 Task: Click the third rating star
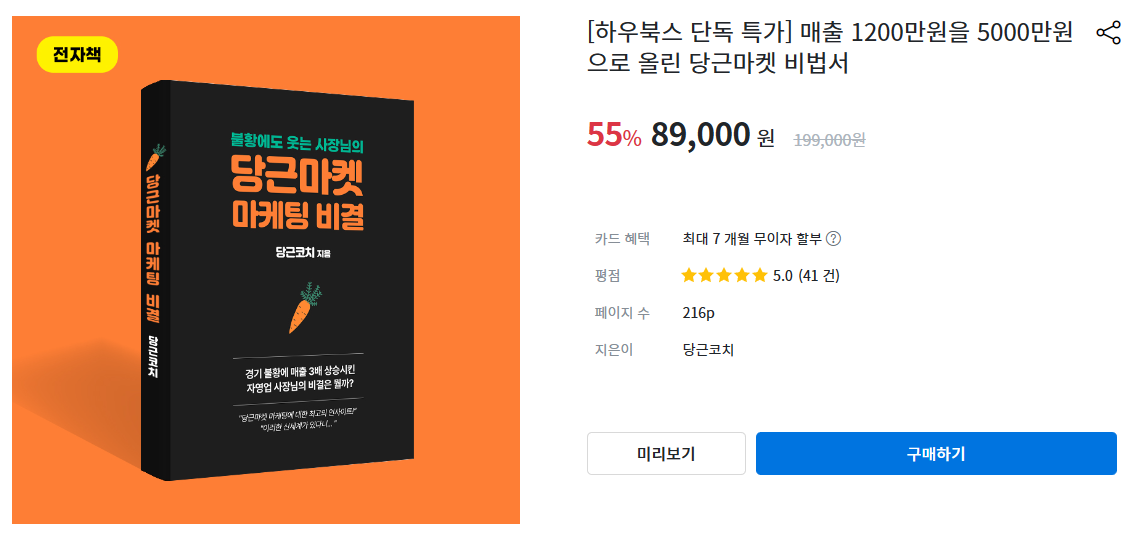(724, 275)
